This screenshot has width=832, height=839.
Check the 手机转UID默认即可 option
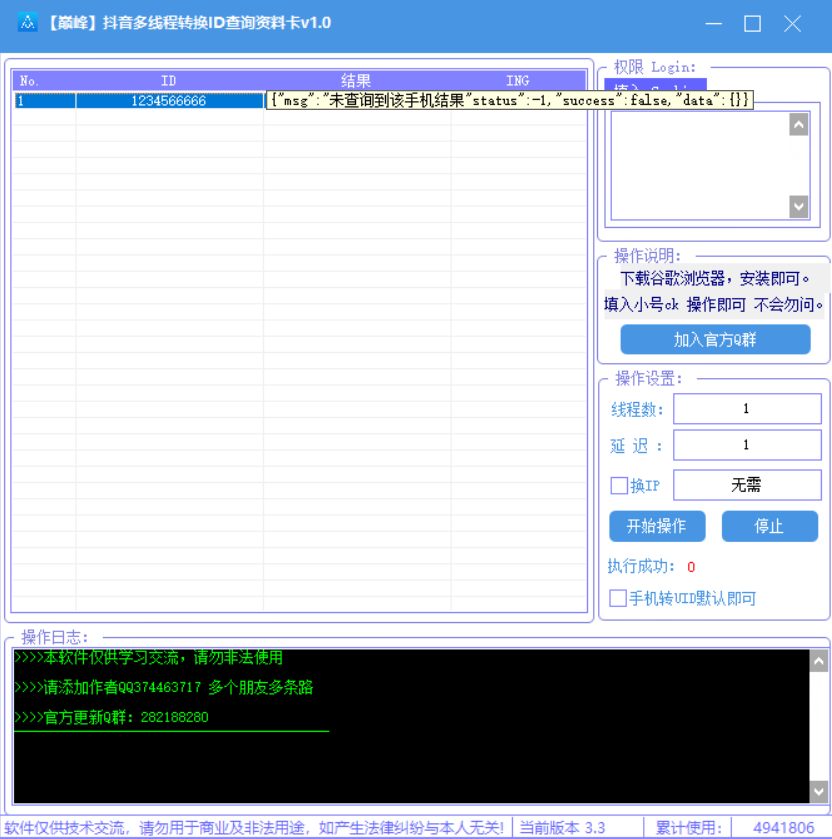point(619,598)
